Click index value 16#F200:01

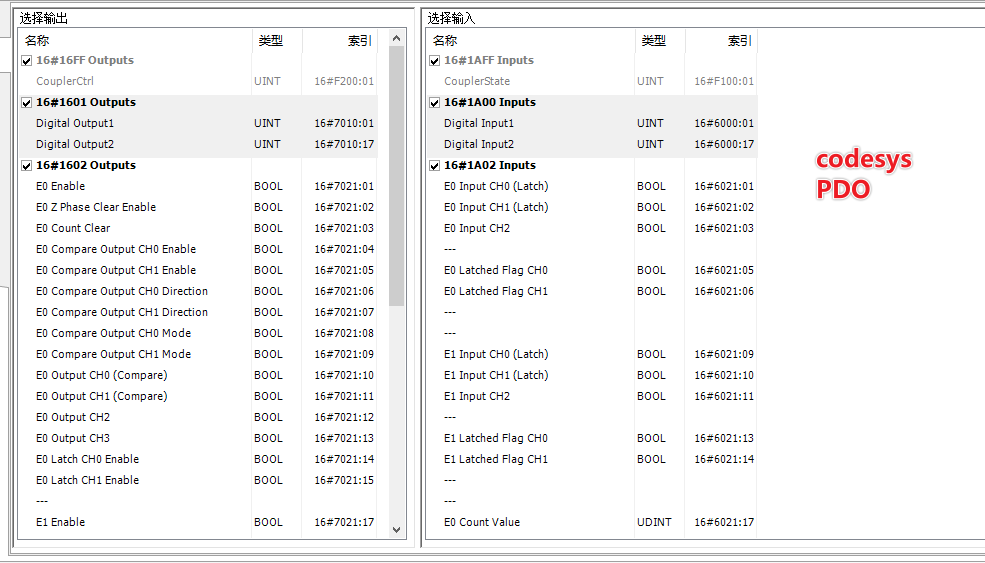[344, 81]
